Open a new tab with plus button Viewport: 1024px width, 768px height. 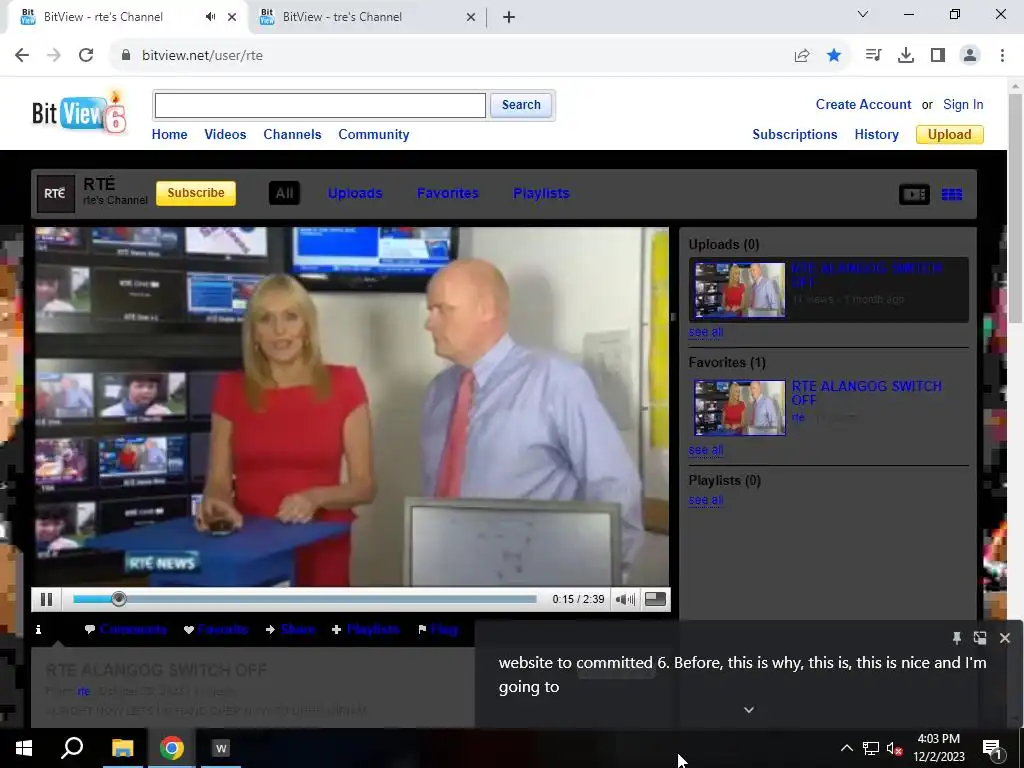point(509,17)
